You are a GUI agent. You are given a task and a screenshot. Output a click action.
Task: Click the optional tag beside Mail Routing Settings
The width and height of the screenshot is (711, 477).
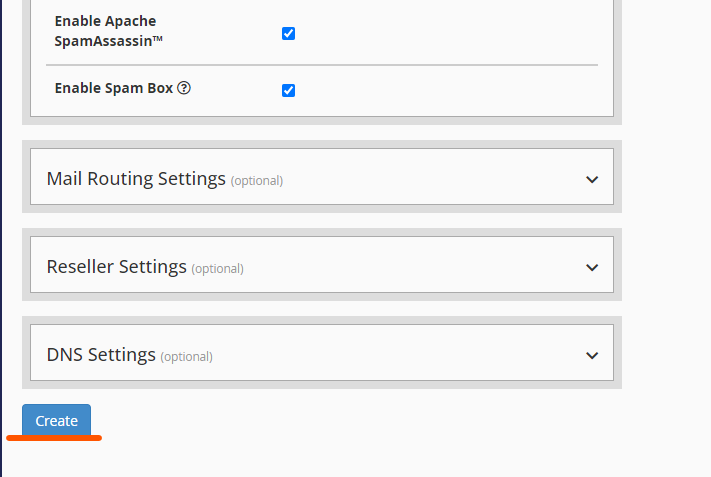(x=257, y=181)
